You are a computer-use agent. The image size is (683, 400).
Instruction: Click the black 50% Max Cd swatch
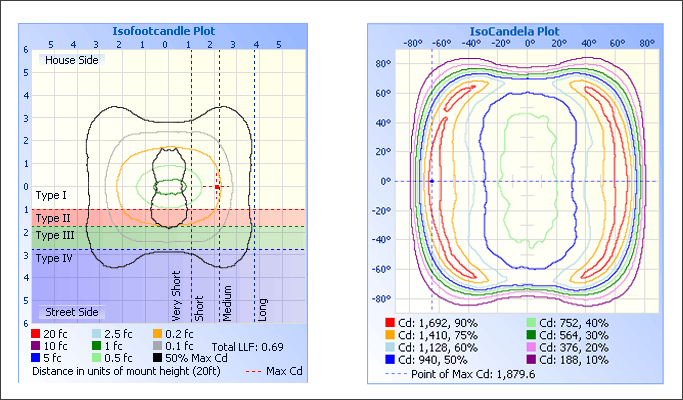coord(158,358)
